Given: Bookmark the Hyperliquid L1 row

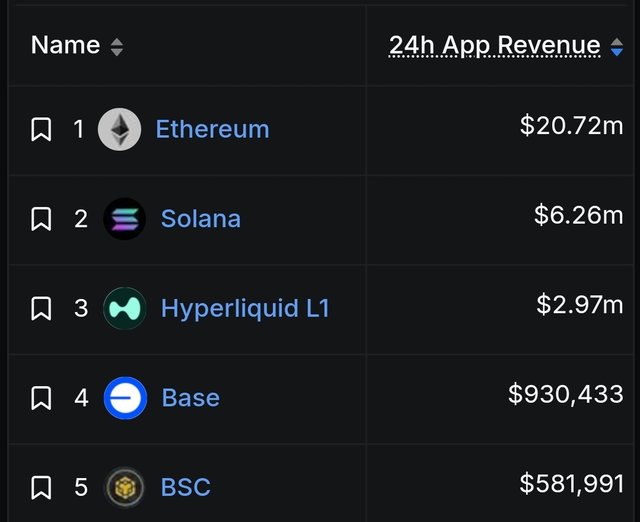Looking at the screenshot, I should tap(41, 308).
